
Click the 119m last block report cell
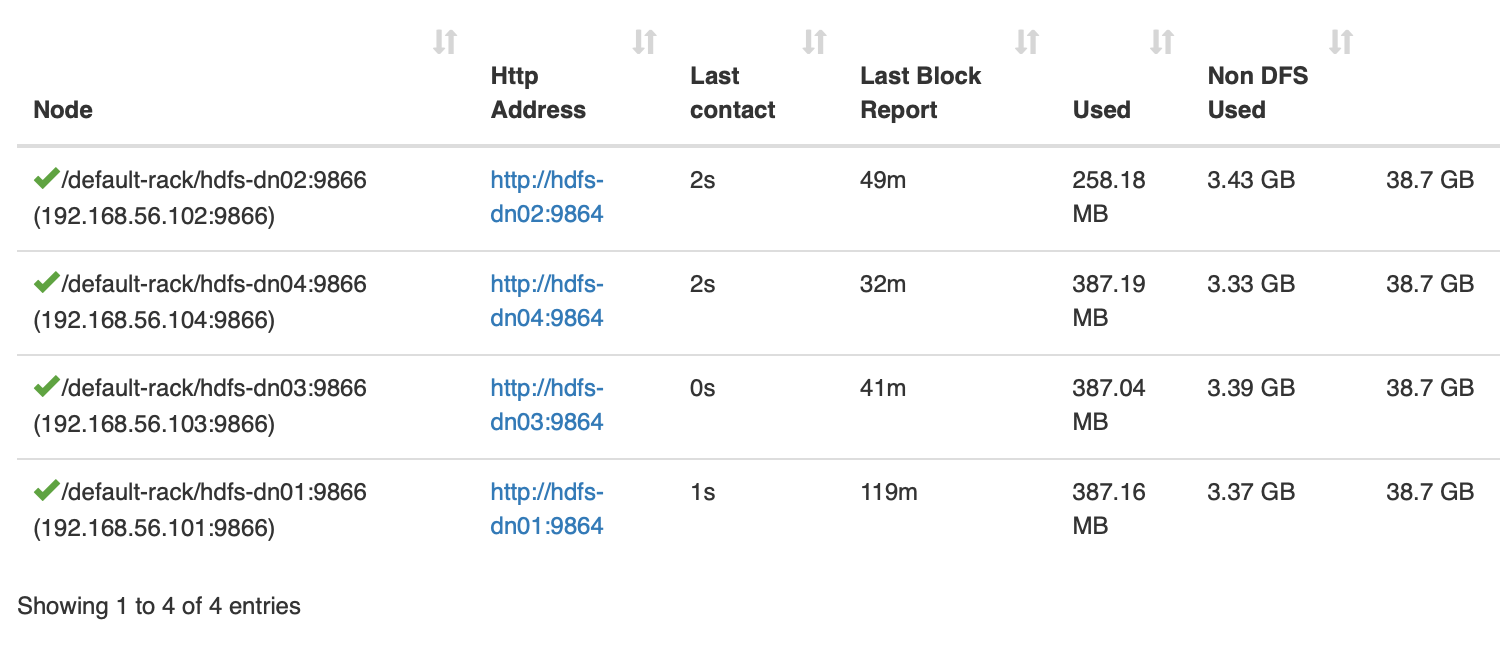click(888, 492)
